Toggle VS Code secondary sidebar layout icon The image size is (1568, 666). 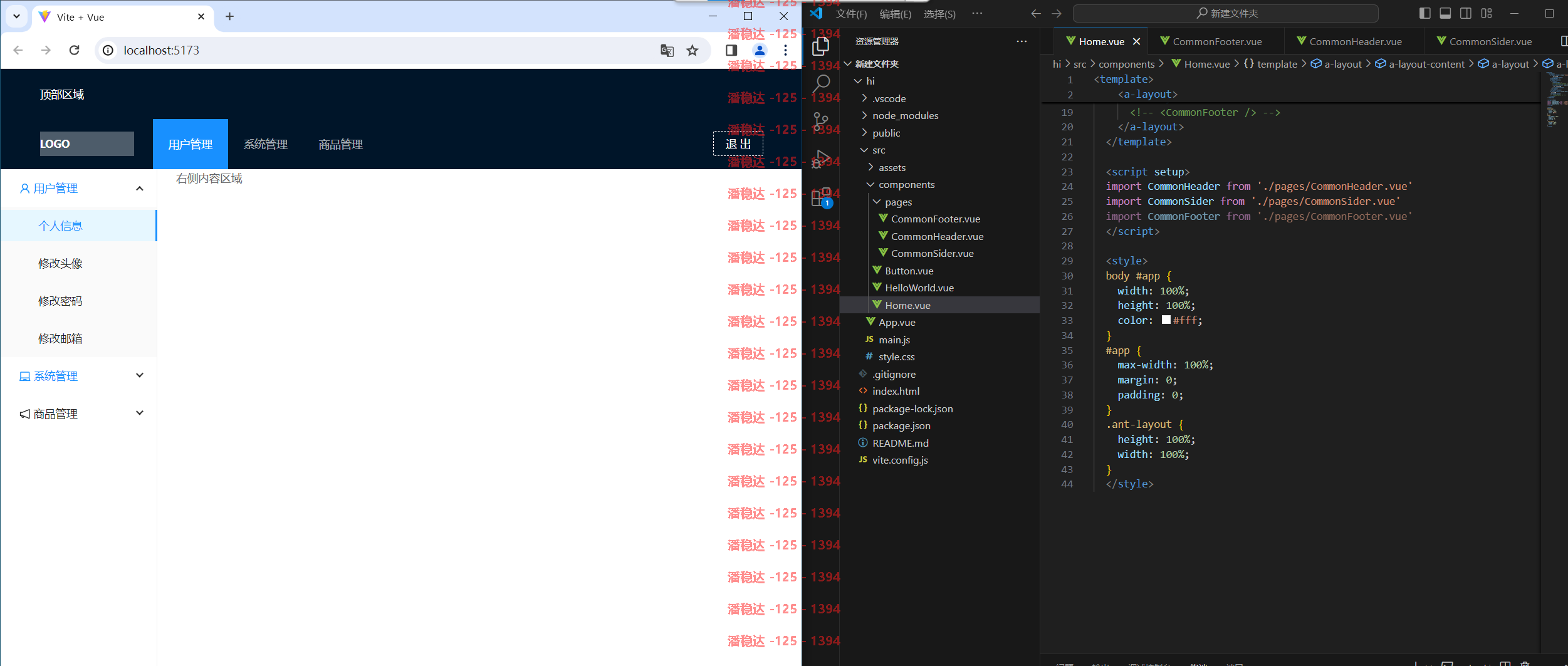click(1466, 13)
